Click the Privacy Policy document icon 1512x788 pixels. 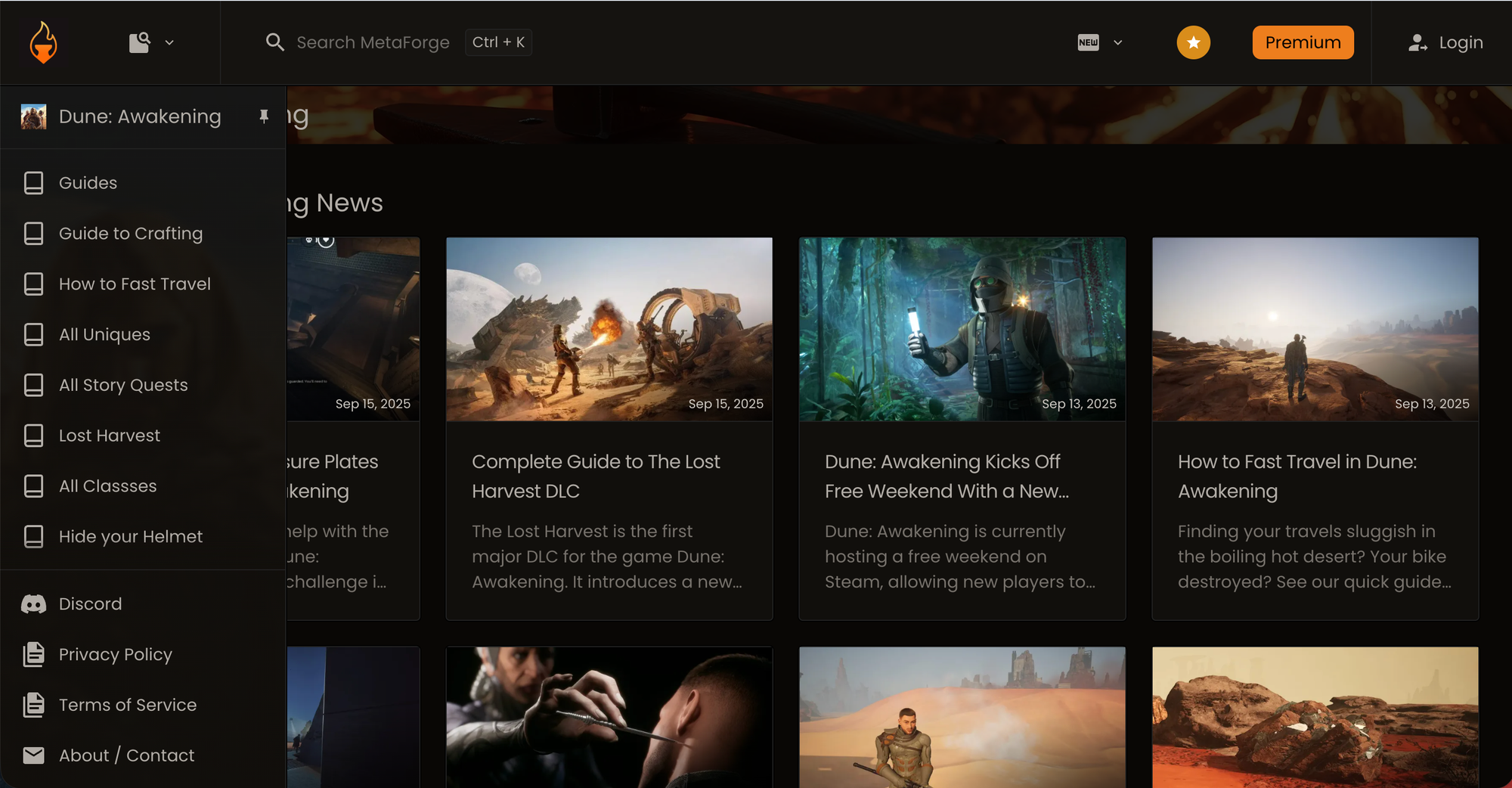coord(33,655)
